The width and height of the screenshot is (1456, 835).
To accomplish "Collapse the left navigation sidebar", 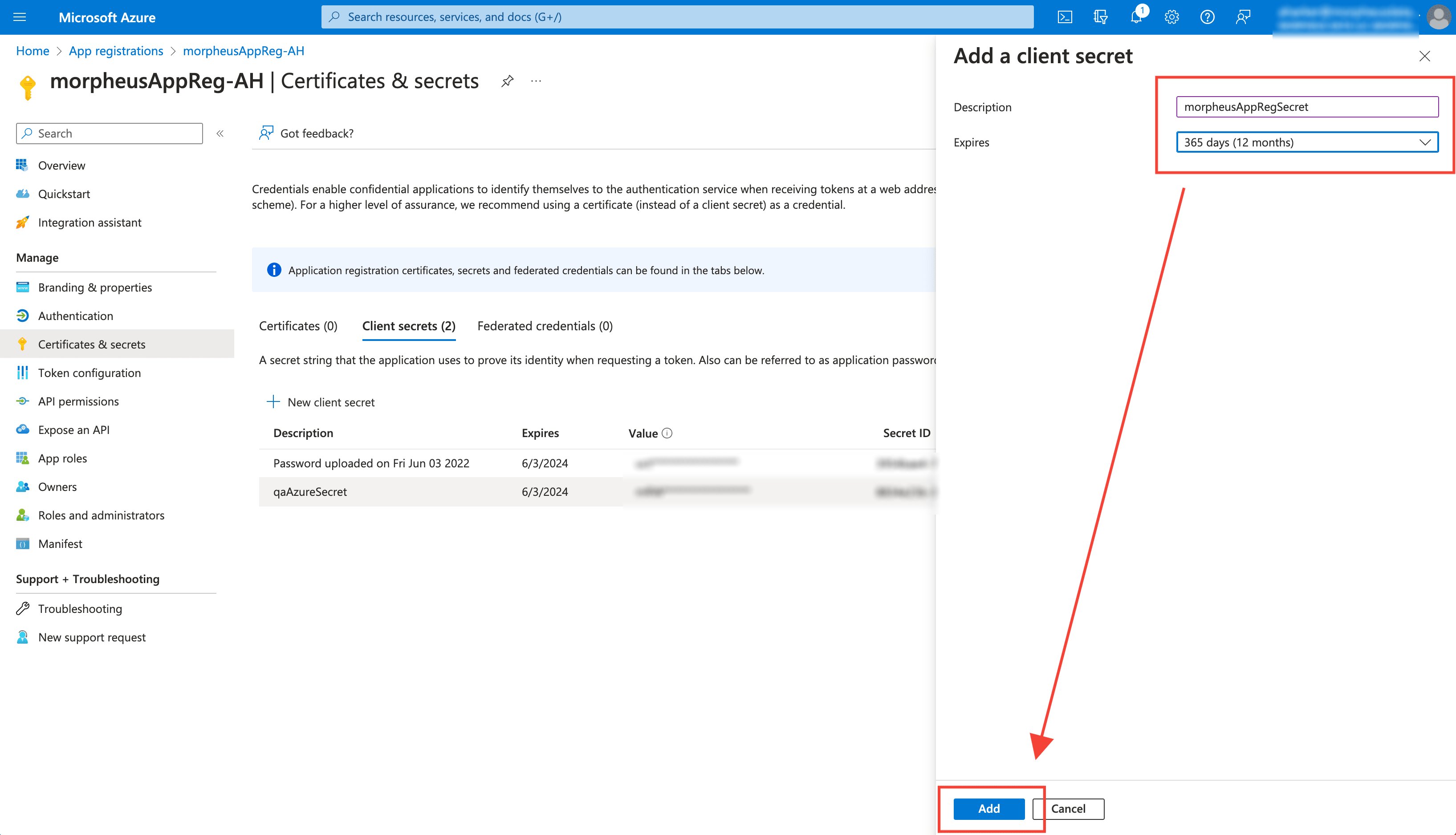I will [220, 134].
